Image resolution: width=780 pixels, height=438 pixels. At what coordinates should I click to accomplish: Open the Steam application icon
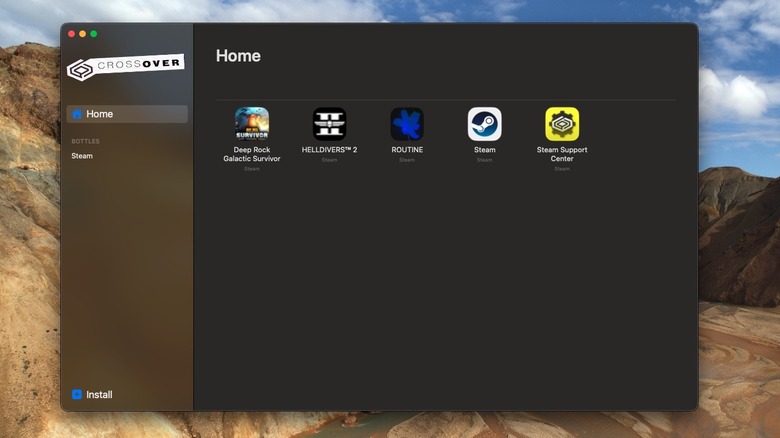485,123
